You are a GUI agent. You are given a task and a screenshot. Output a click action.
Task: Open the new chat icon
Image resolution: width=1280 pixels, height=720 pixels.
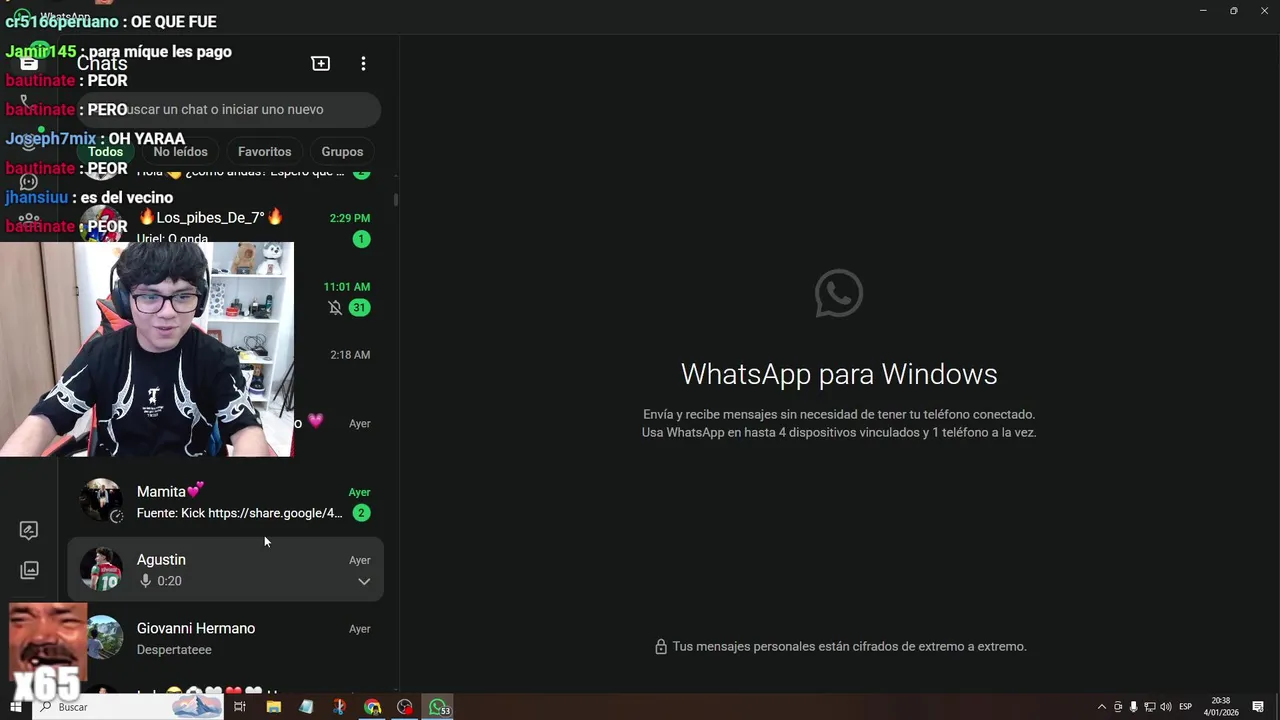pos(321,63)
